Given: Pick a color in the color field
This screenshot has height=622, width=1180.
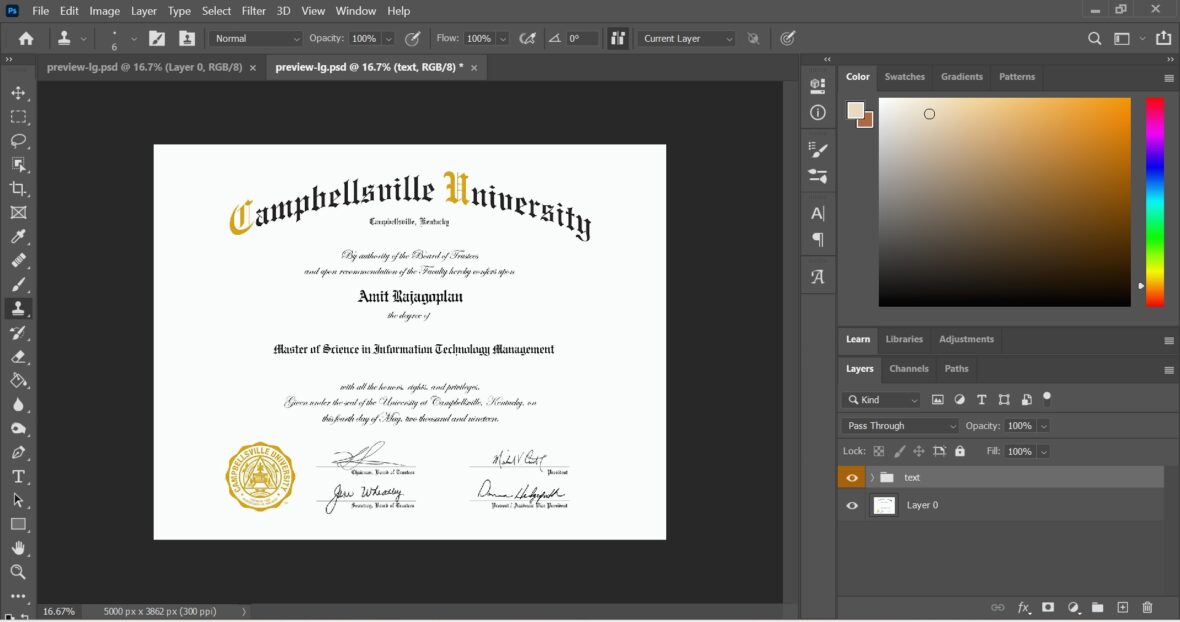Looking at the screenshot, I should [x=1004, y=202].
